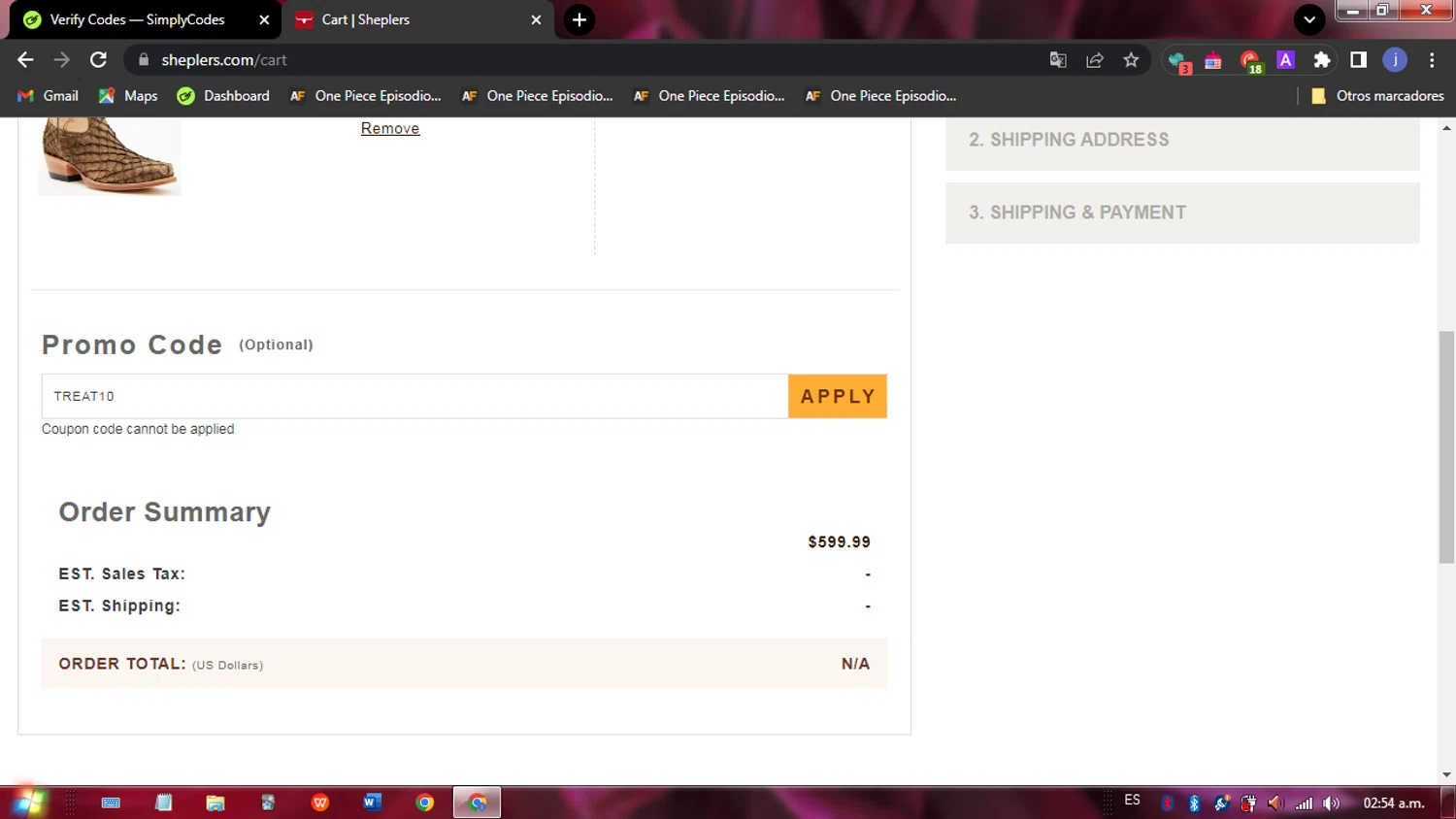Expand 2. Shipping Address section
Screen dimensions: 1456x819
tap(1182, 143)
